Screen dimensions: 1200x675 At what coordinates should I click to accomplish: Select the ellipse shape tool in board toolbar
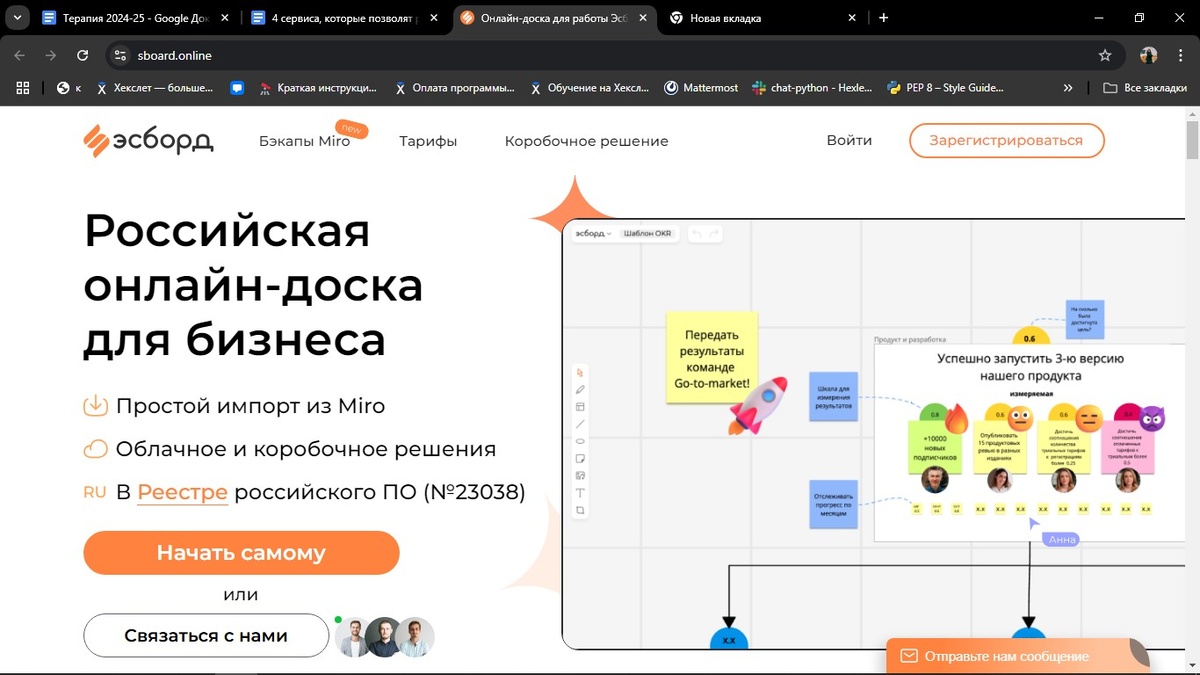tap(580, 441)
